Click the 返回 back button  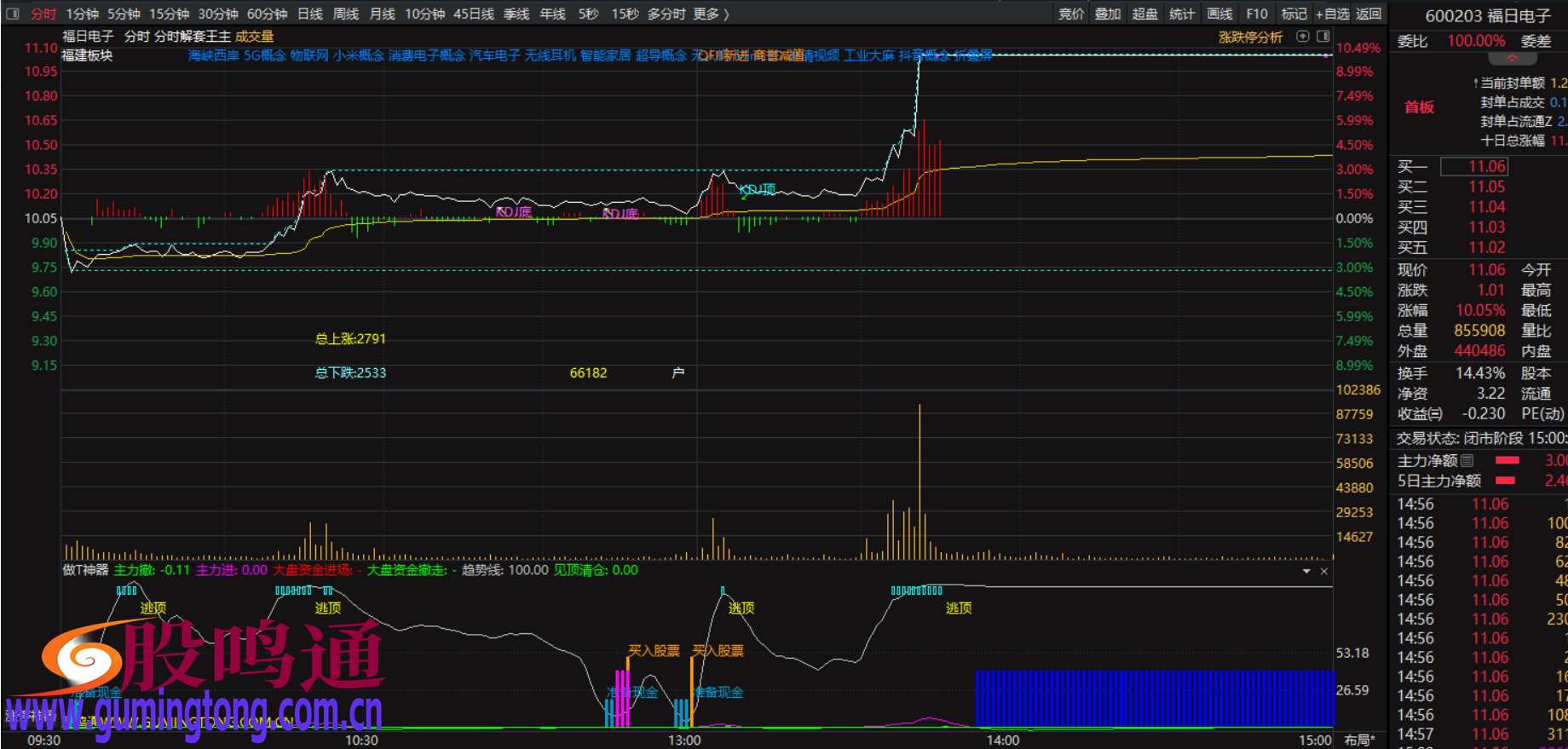1369,14
